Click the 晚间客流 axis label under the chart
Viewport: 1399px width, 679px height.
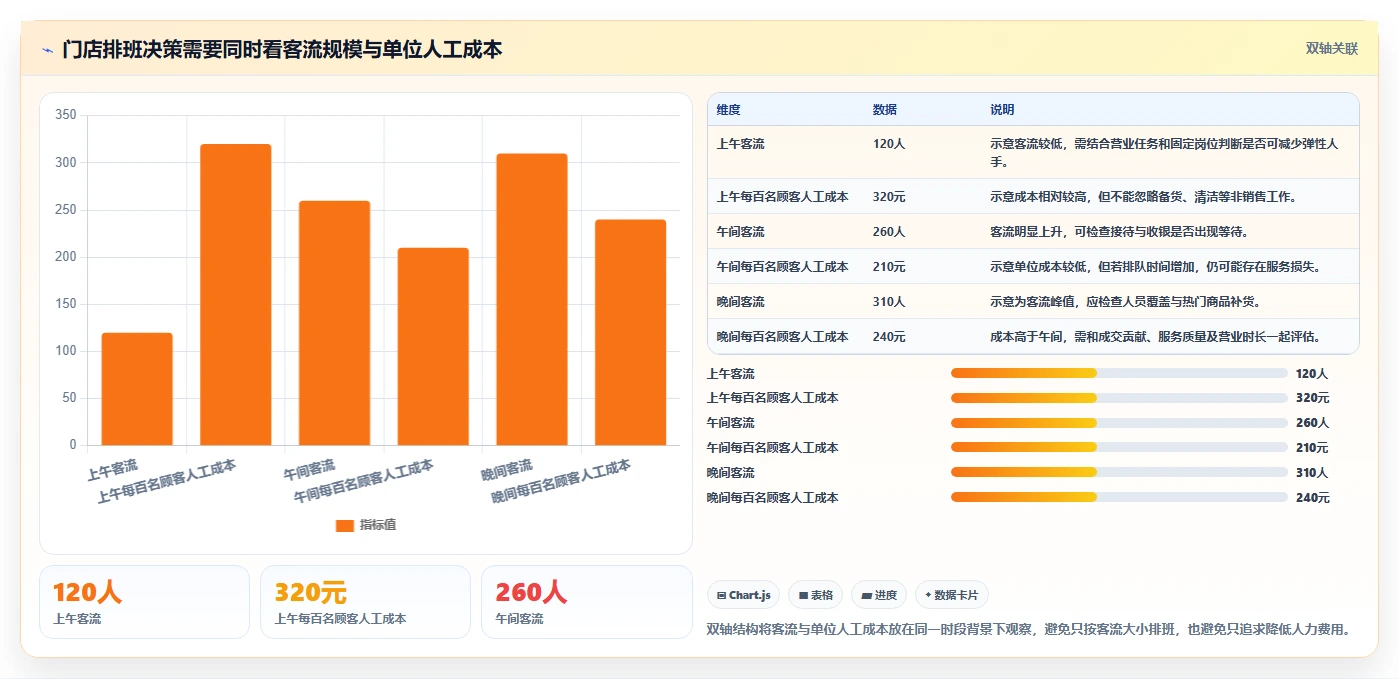pyautogui.click(x=507, y=469)
